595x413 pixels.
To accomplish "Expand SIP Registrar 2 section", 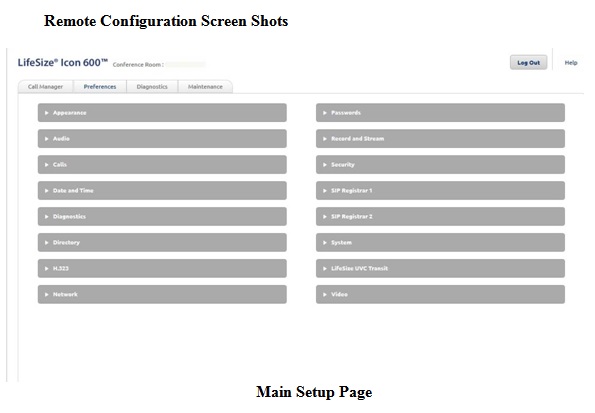I will [440, 216].
